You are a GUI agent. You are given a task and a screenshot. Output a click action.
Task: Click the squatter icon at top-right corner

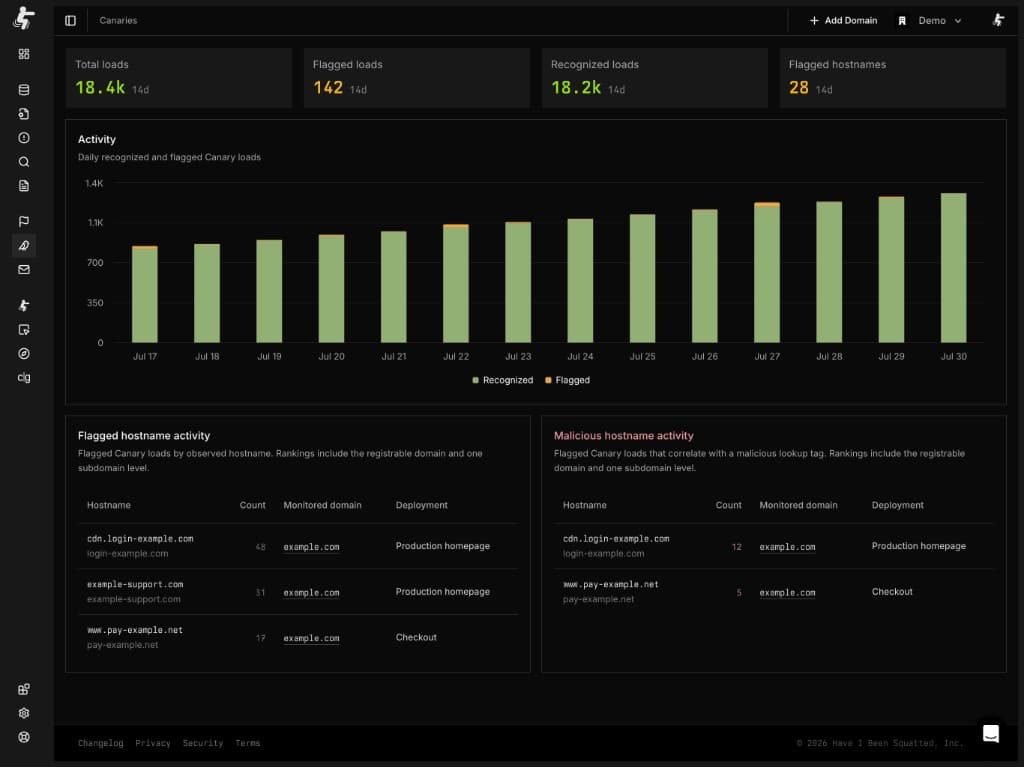click(998, 20)
